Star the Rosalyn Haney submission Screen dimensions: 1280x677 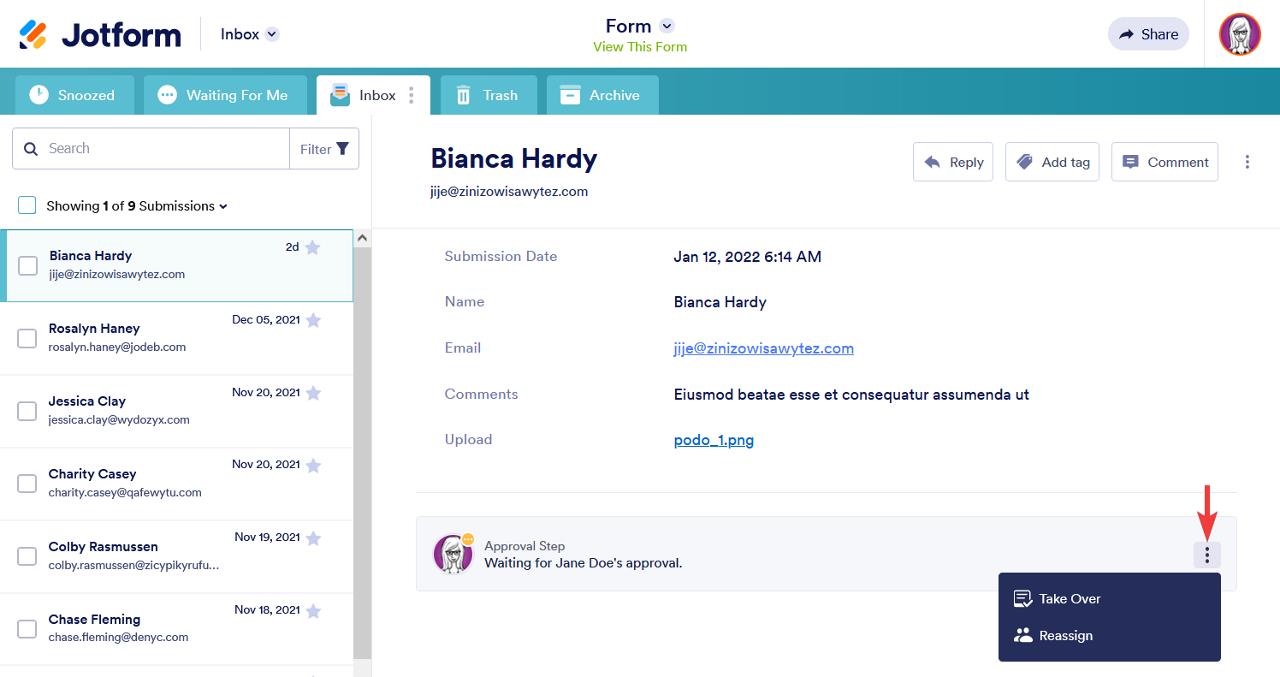pos(313,320)
